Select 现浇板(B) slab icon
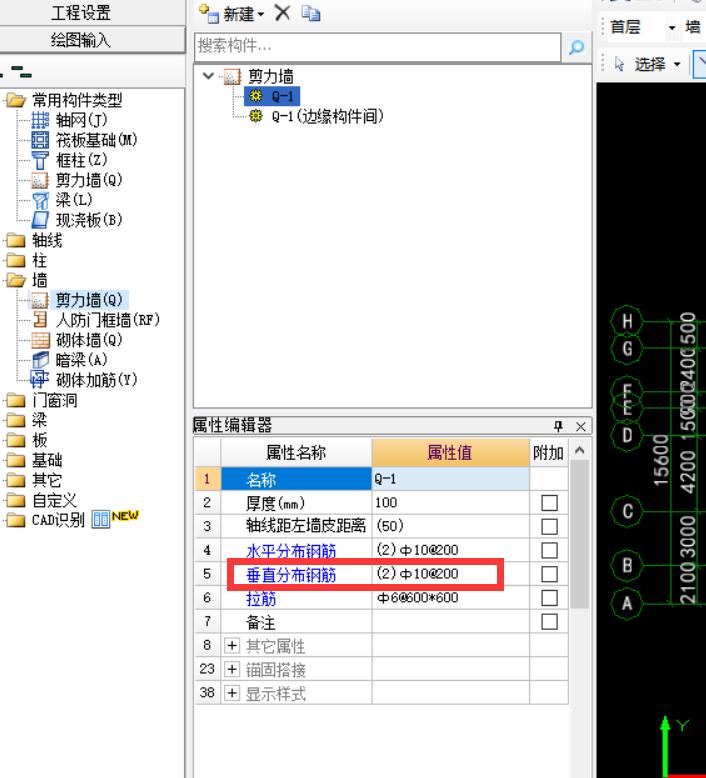Screen dimensions: 706x778 click(40, 220)
